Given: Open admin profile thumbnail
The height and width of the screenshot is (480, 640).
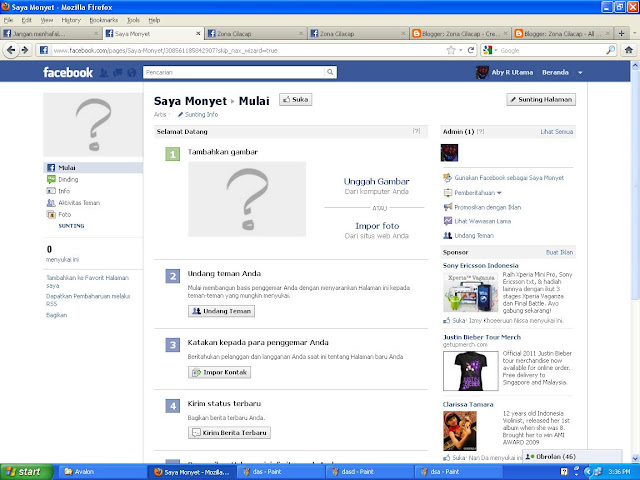Looking at the screenshot, I should [x=449, y=153].
